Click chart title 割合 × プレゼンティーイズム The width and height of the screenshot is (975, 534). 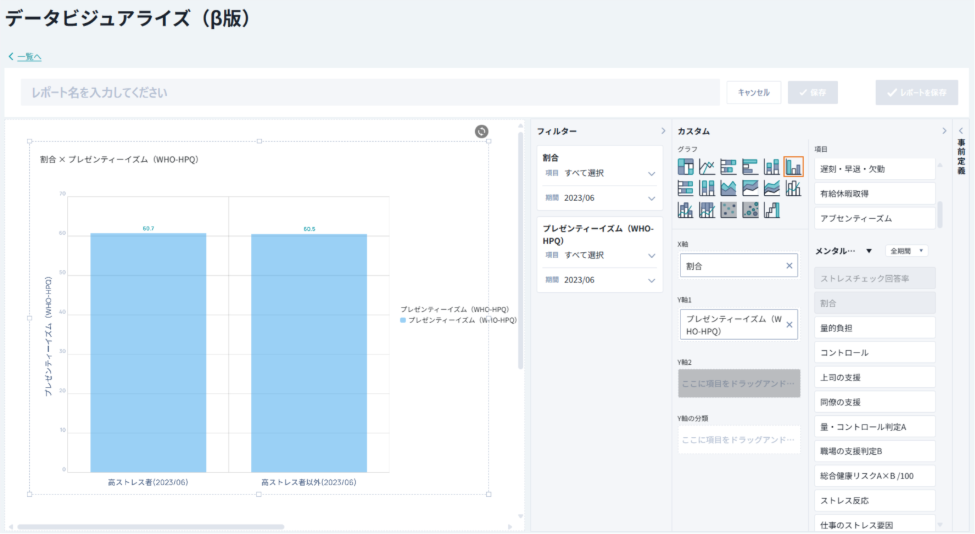[119, 160]
